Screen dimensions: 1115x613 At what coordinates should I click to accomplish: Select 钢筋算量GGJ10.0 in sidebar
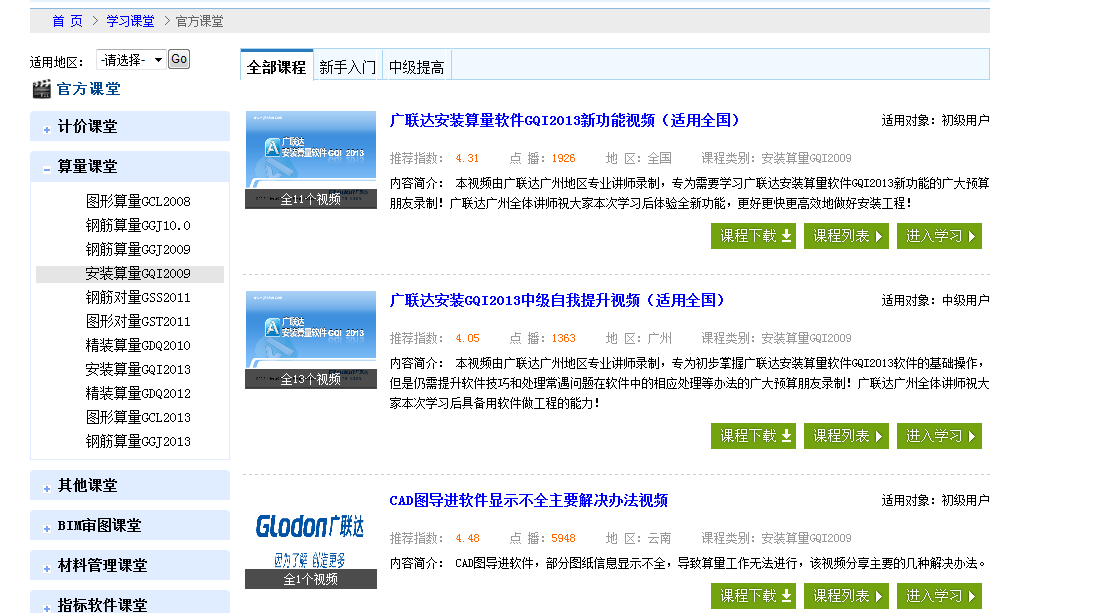tap(138, 225)
